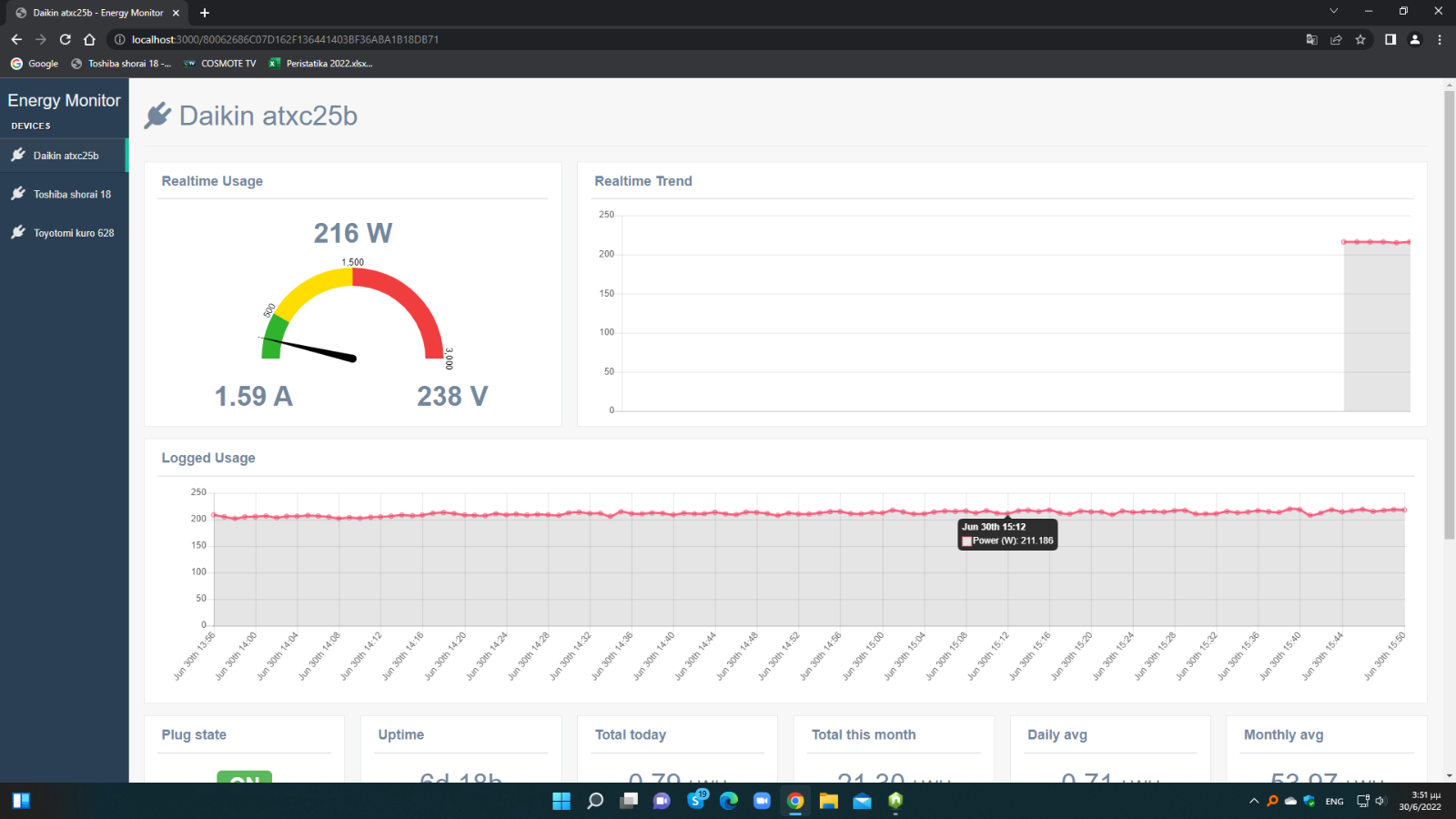Click the gauge needle on the power gauge
1456x819 pixels.
tap(308, 349)
